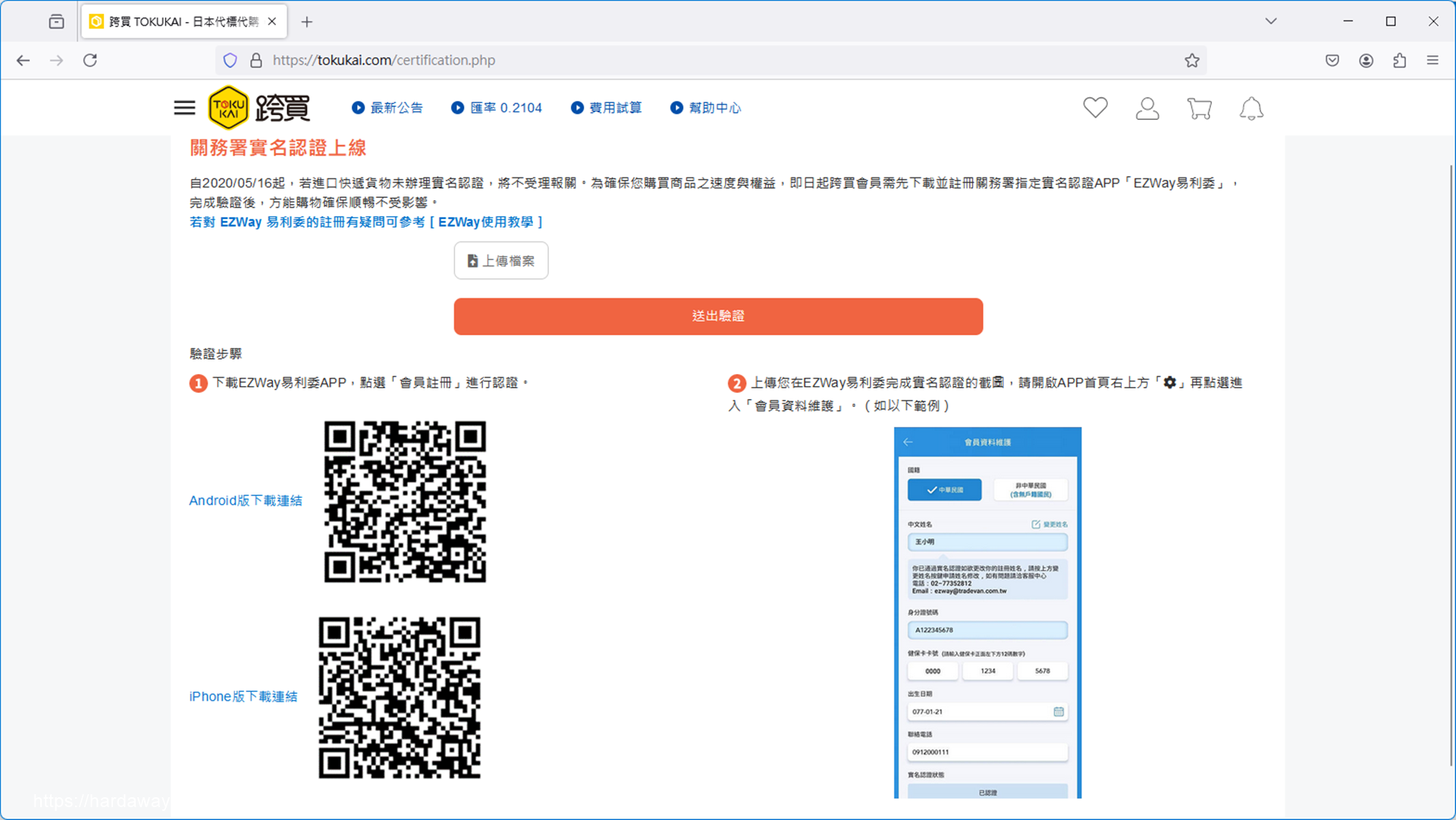This screenshot has height=820, width=1456.
Task: Open the browser extensions icon
Action: [1399, 60]
